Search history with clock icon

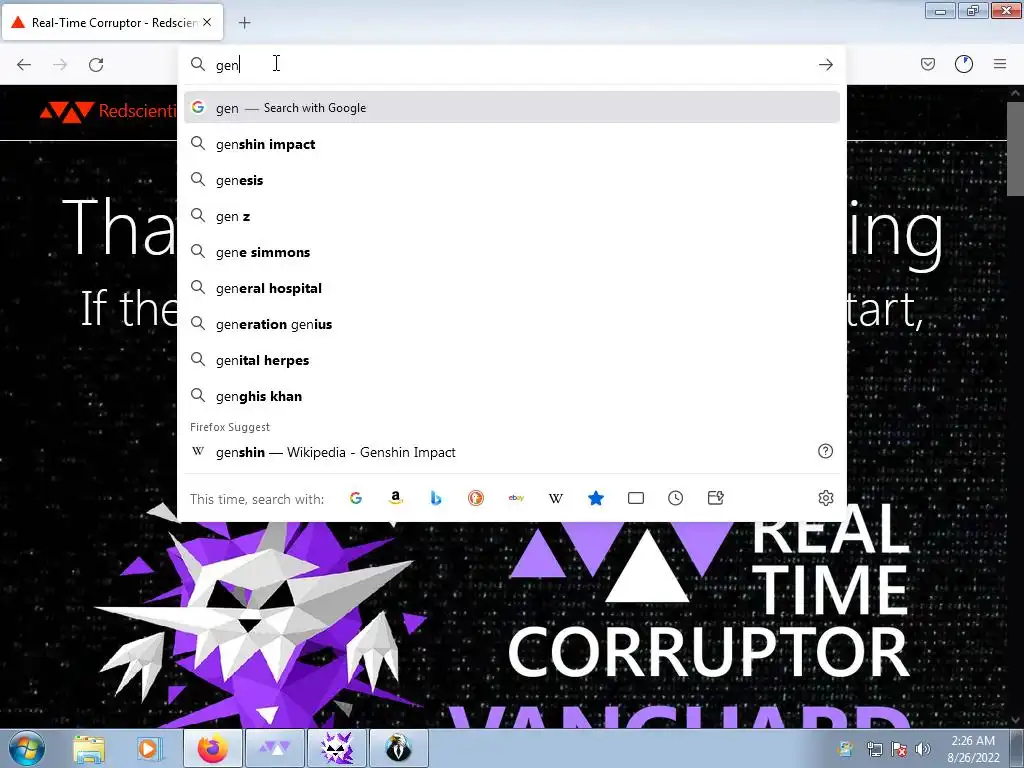[676, 498]
